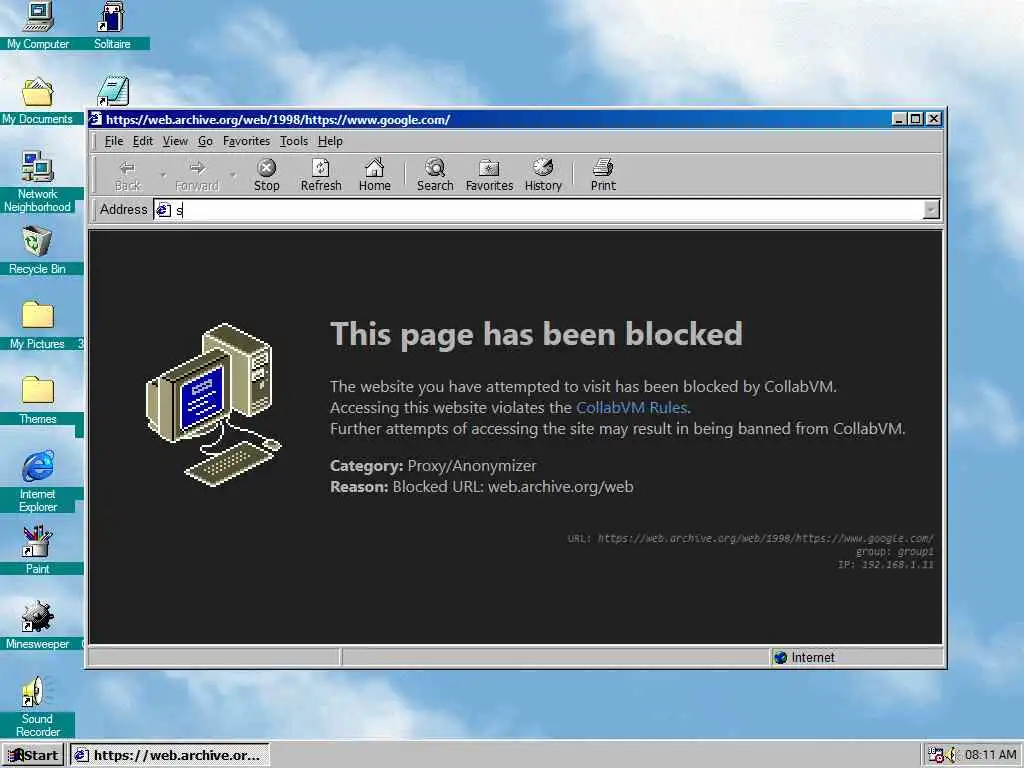Click the web.archive.org taskbar button
This screenshot has width=1024, height=768.
point(169,755)
